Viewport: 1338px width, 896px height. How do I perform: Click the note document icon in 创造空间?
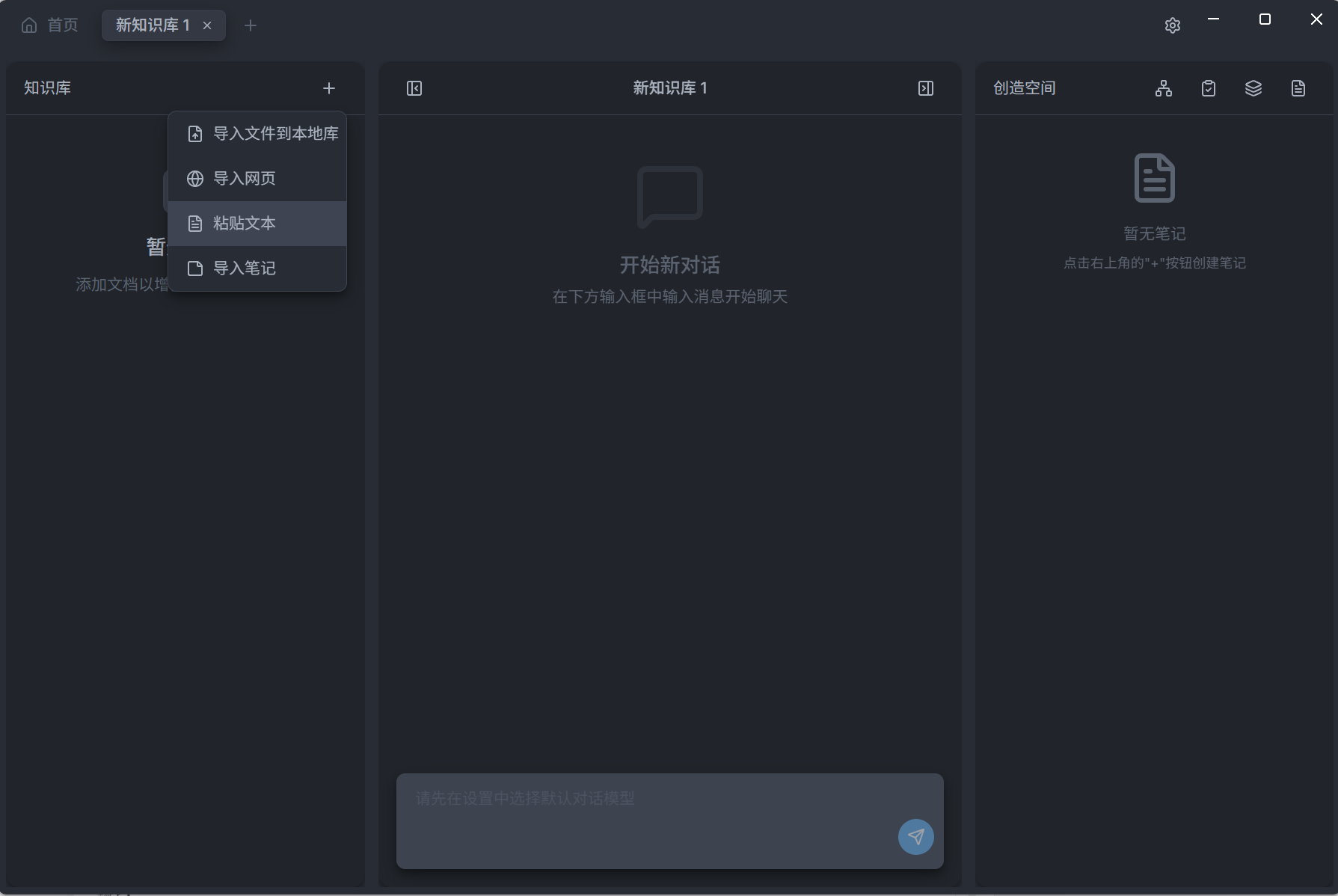tap(1298, 88)
